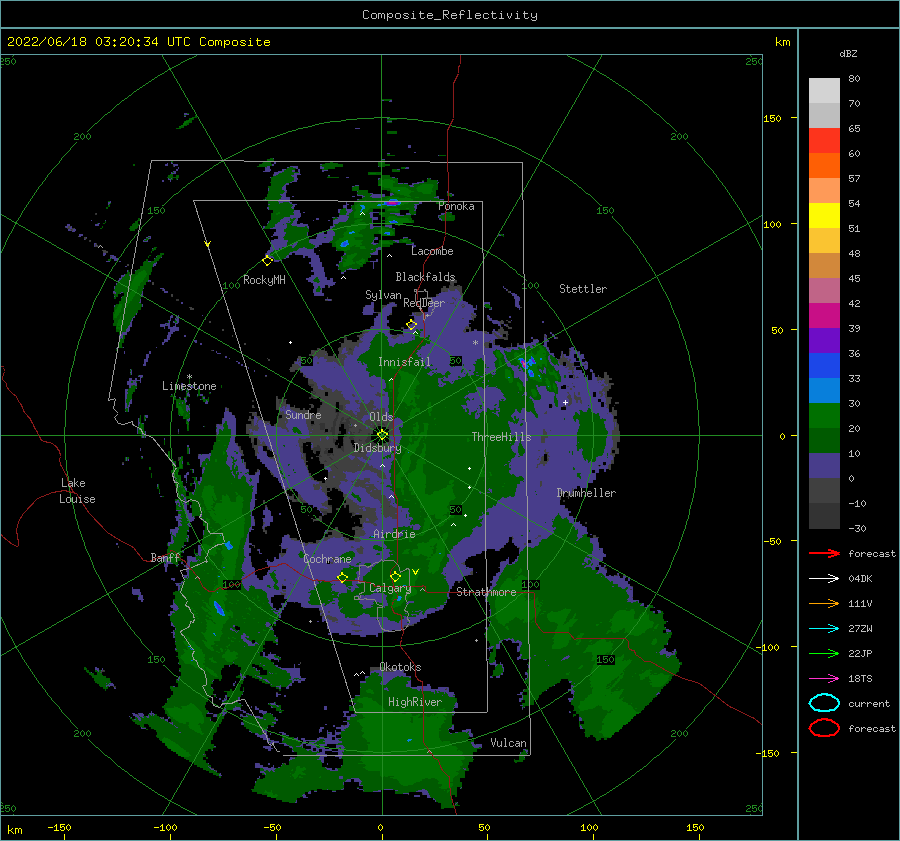Click yellow diamond marker beside RockyMH
Image resolution: width=900 pixels, height=841 pixels.
(x=267, y=261)
